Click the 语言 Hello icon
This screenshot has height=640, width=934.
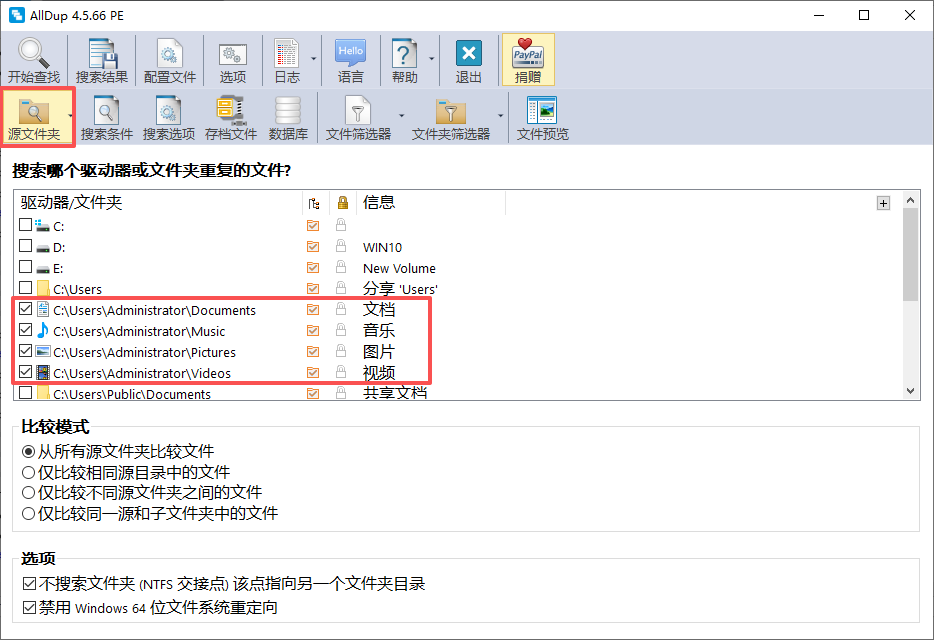tap(350, 60)
